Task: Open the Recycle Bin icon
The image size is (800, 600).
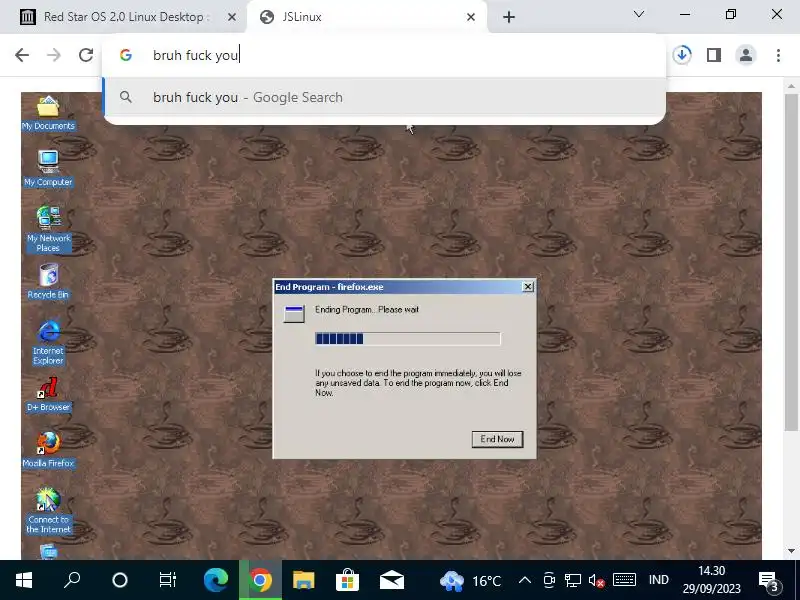Action: click(48, 281)
